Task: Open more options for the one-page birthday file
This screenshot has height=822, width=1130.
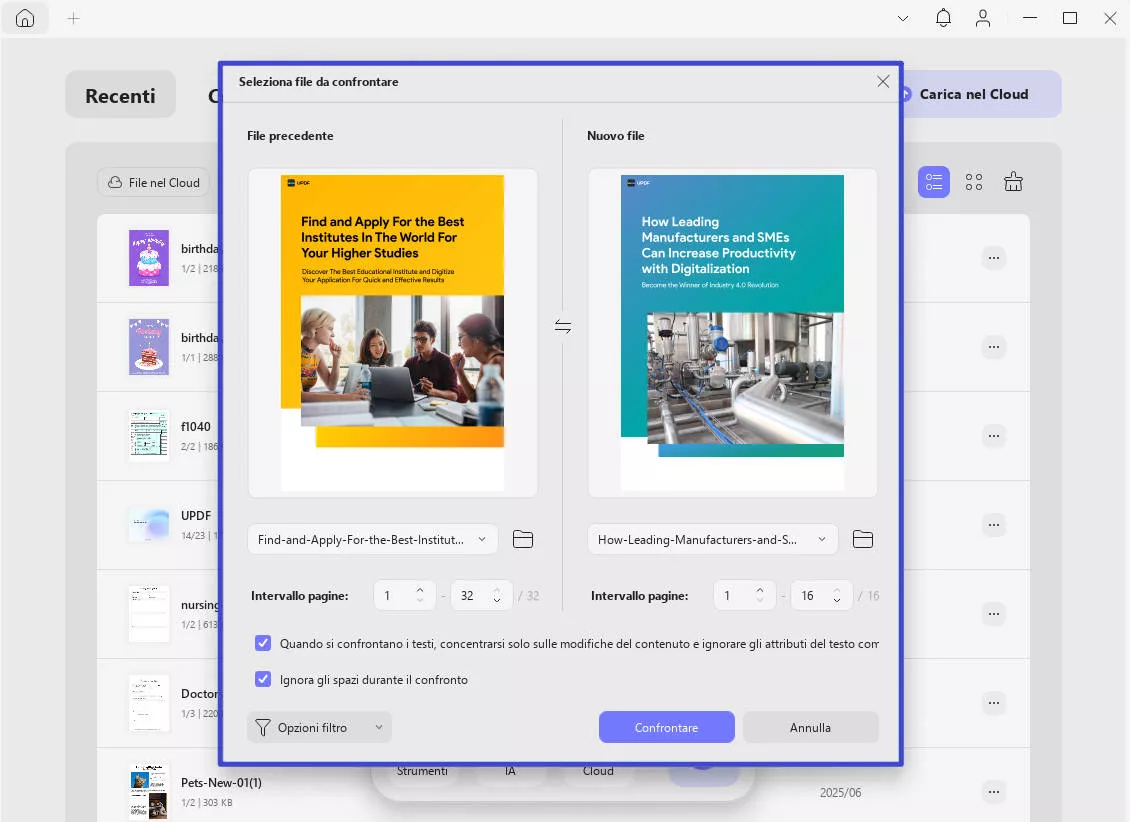Action: pyautogui.click(x=994, y=347)
